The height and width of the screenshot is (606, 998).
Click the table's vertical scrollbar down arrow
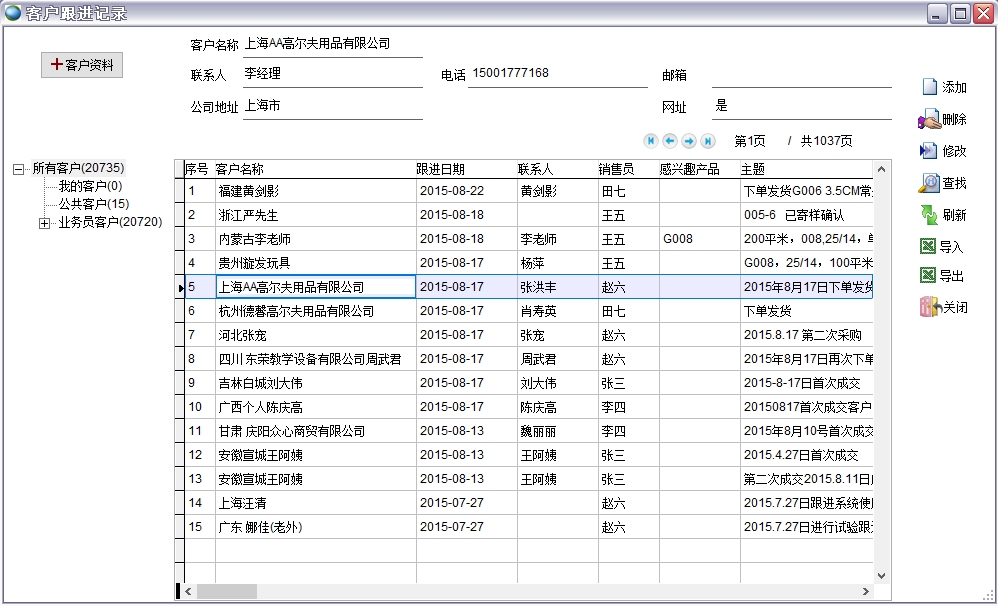(881, 576)
